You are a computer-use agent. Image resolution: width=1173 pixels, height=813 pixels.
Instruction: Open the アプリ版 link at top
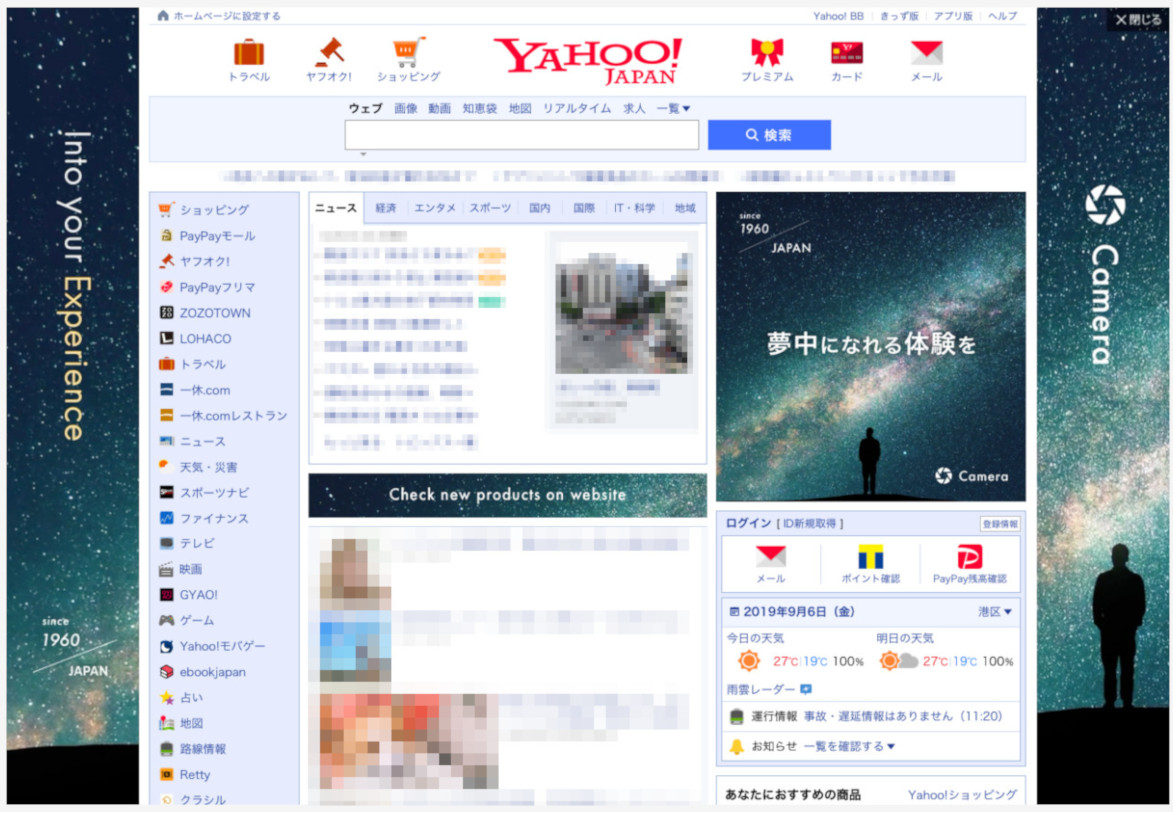tap(953, 16)
